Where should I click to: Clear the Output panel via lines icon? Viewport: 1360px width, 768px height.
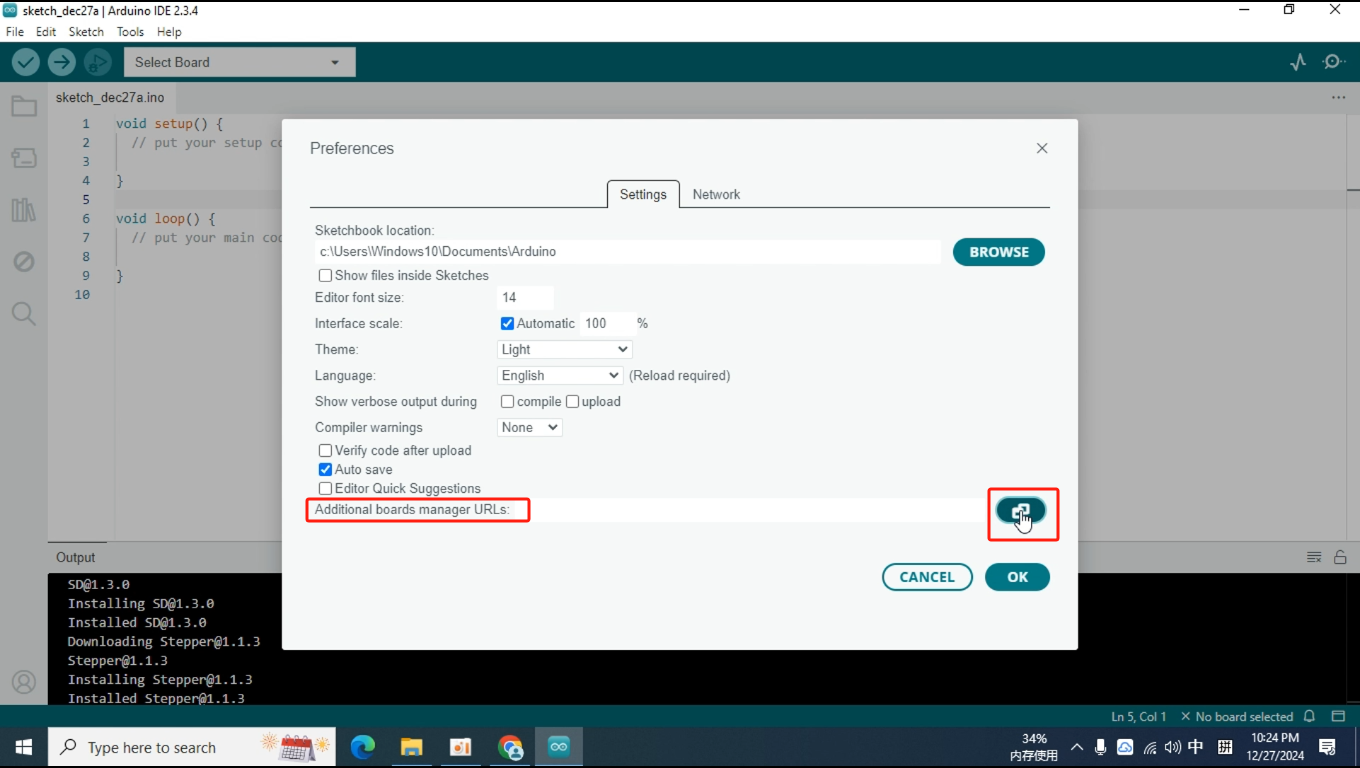click(1314, 557)
